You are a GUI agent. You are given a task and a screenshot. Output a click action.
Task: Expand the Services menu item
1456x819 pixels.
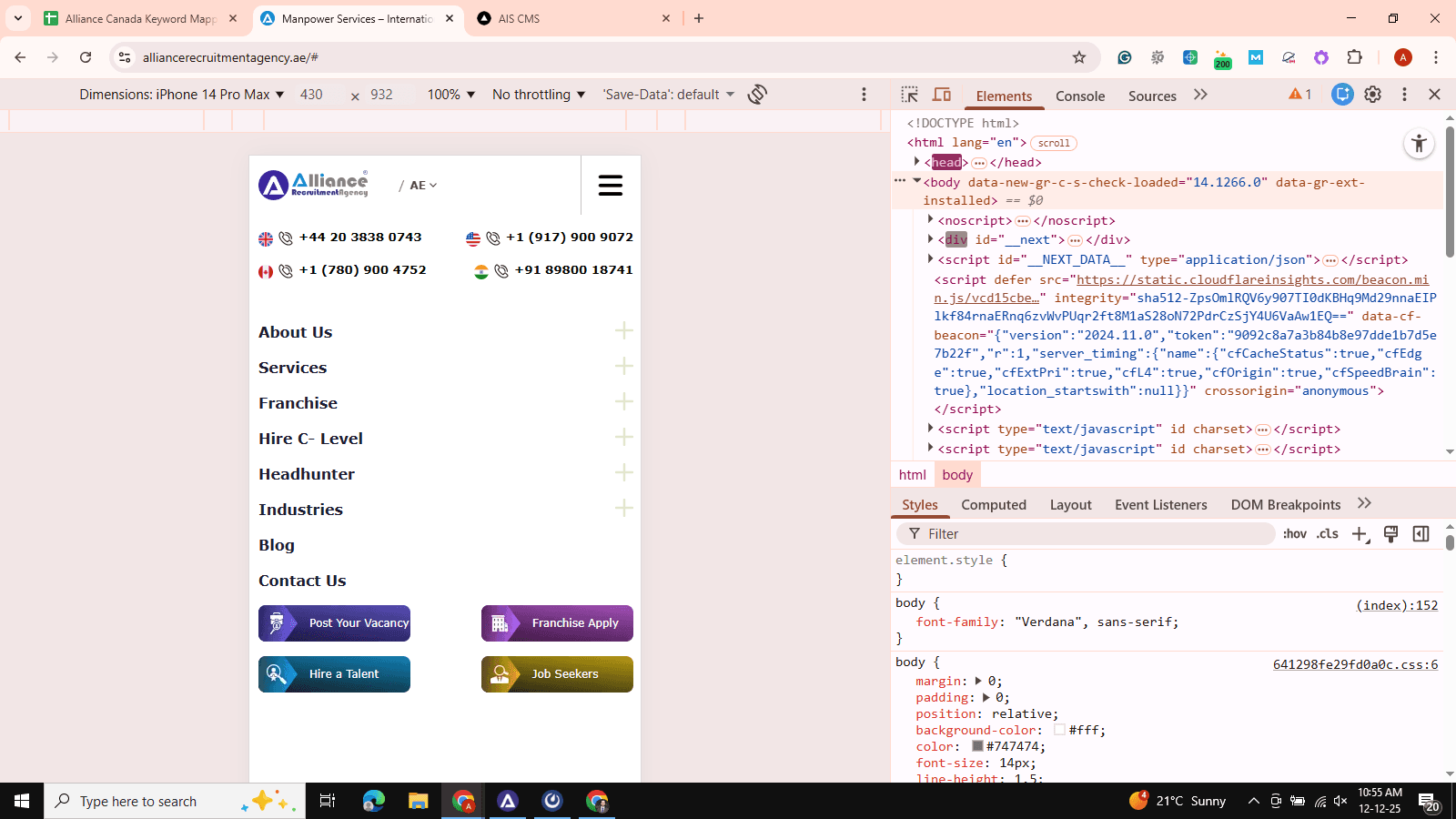tap(623, 367)
